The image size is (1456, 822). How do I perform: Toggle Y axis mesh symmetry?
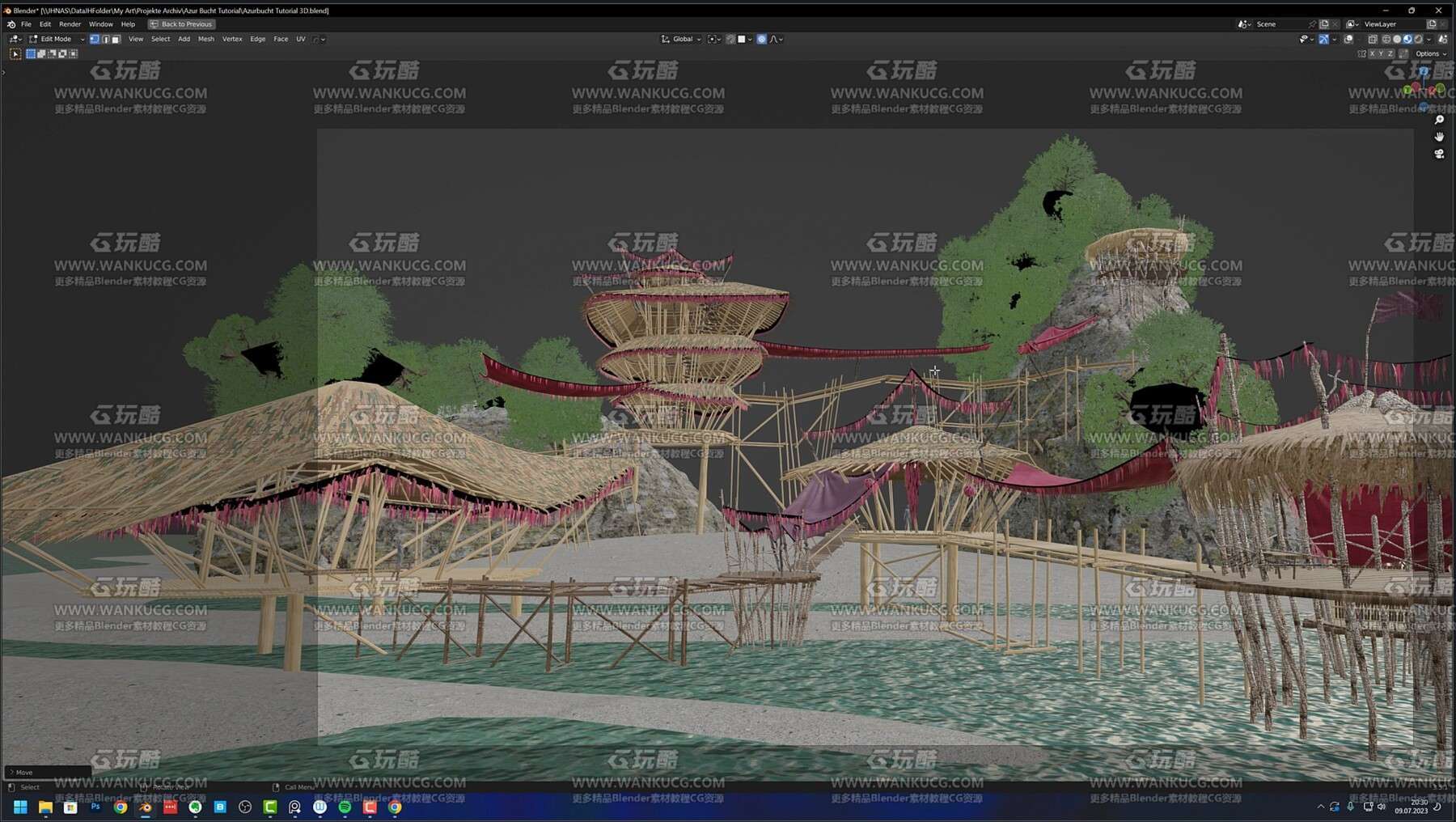click(x=1382, y=53)
